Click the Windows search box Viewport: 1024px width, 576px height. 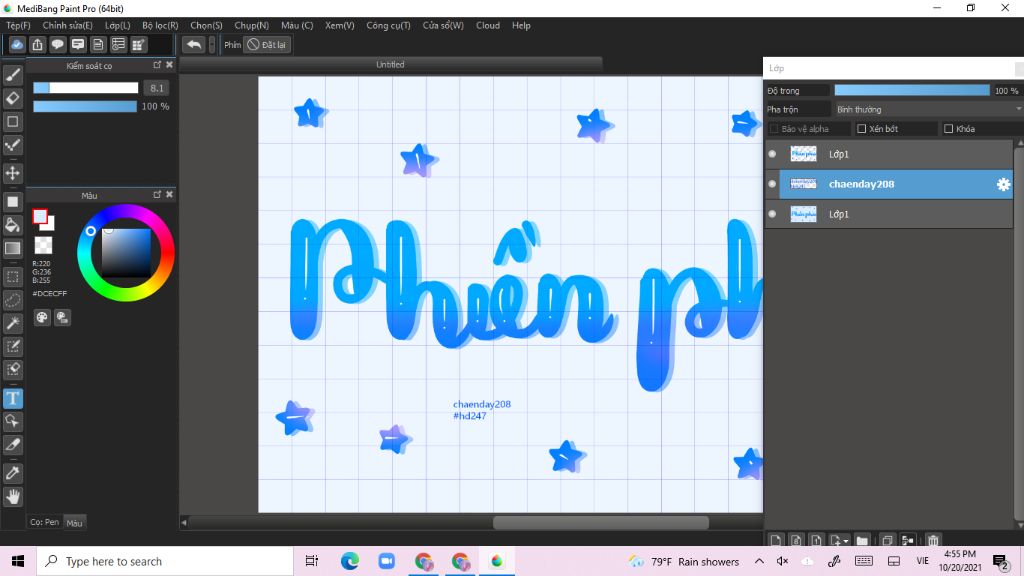tap(165, 562)
